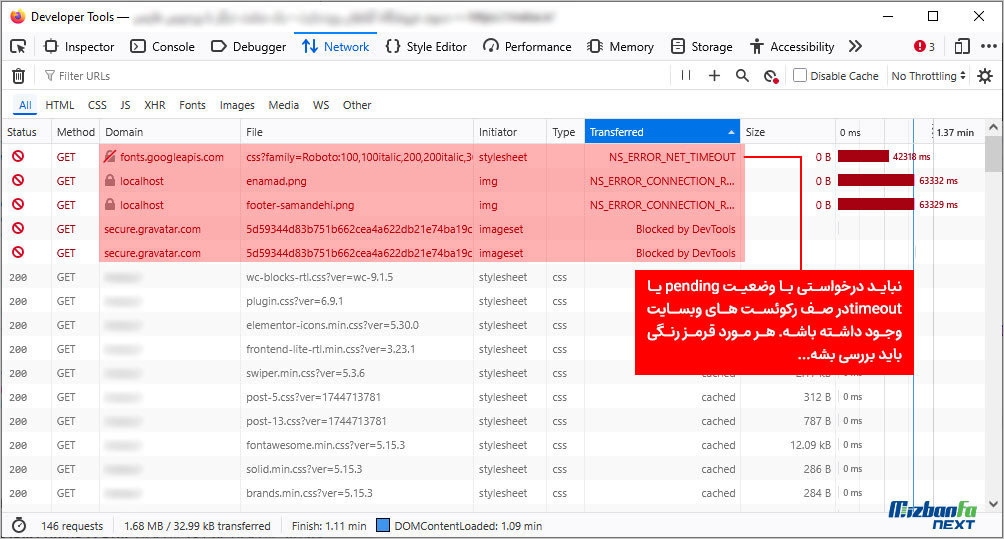This screenshot has width=1004, height=539.
Task: Expand more tools chevron
Action: click(x=855, y=47)
